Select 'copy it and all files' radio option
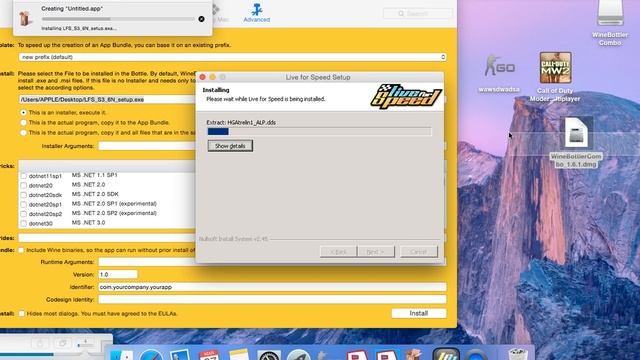640x360 pixels. (23, 133)
